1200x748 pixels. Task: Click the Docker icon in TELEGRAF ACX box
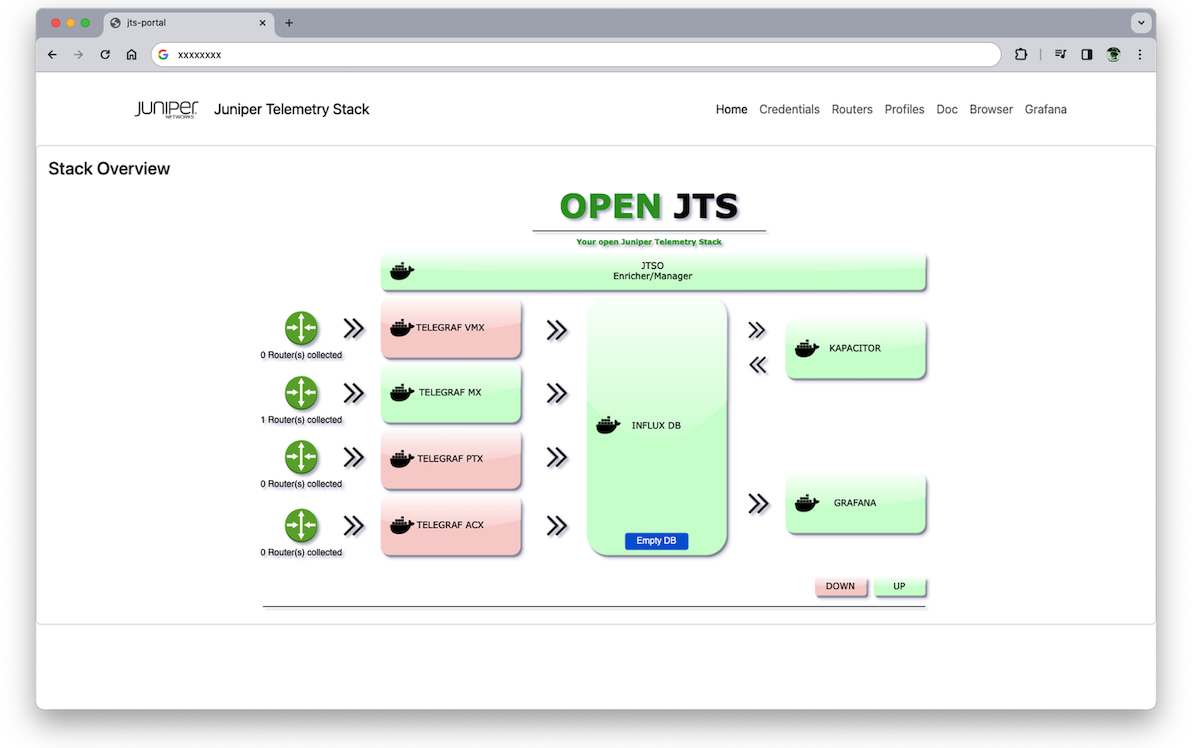[x=402, y=524]
